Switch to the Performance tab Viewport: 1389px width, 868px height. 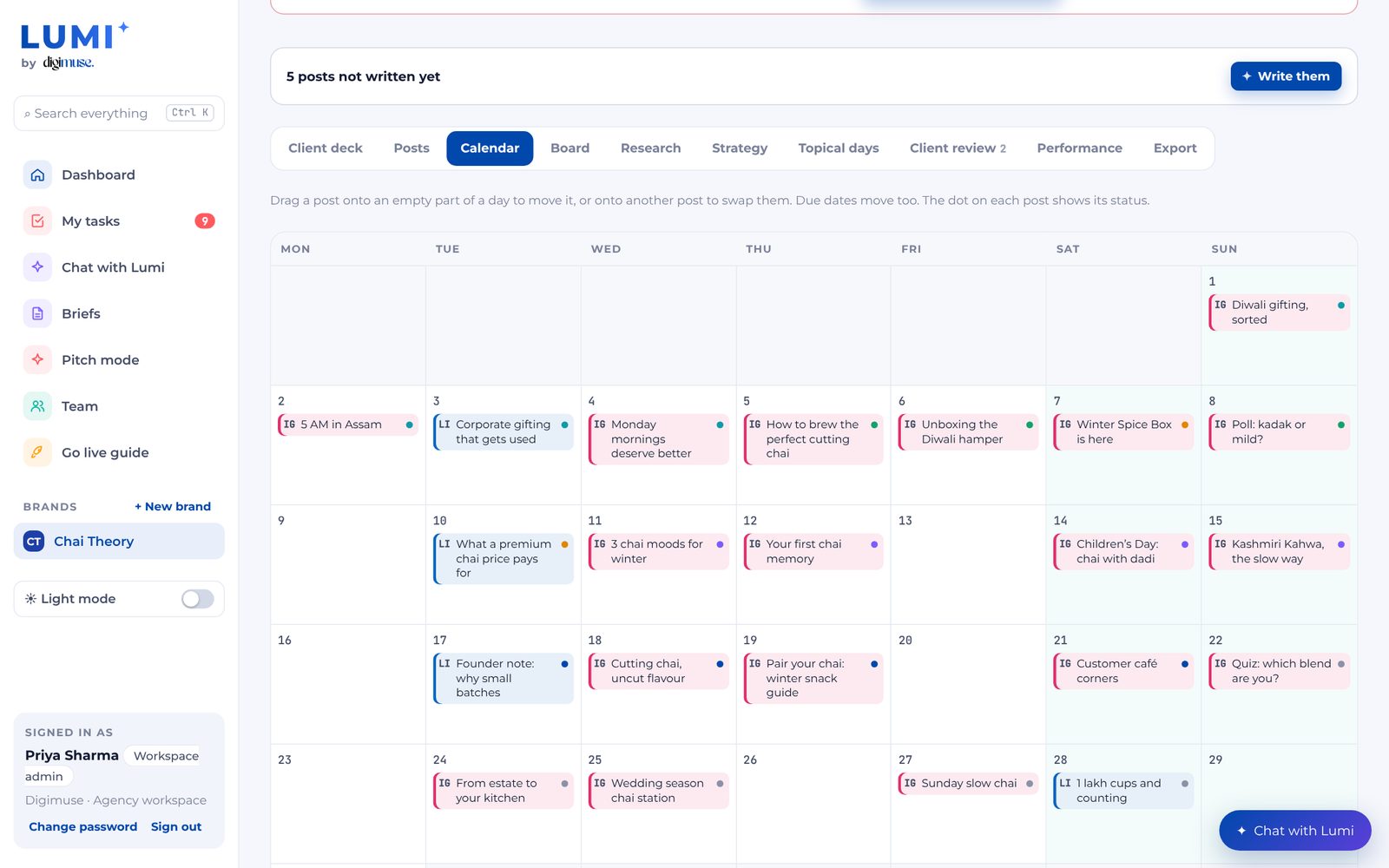(1079, 148)
